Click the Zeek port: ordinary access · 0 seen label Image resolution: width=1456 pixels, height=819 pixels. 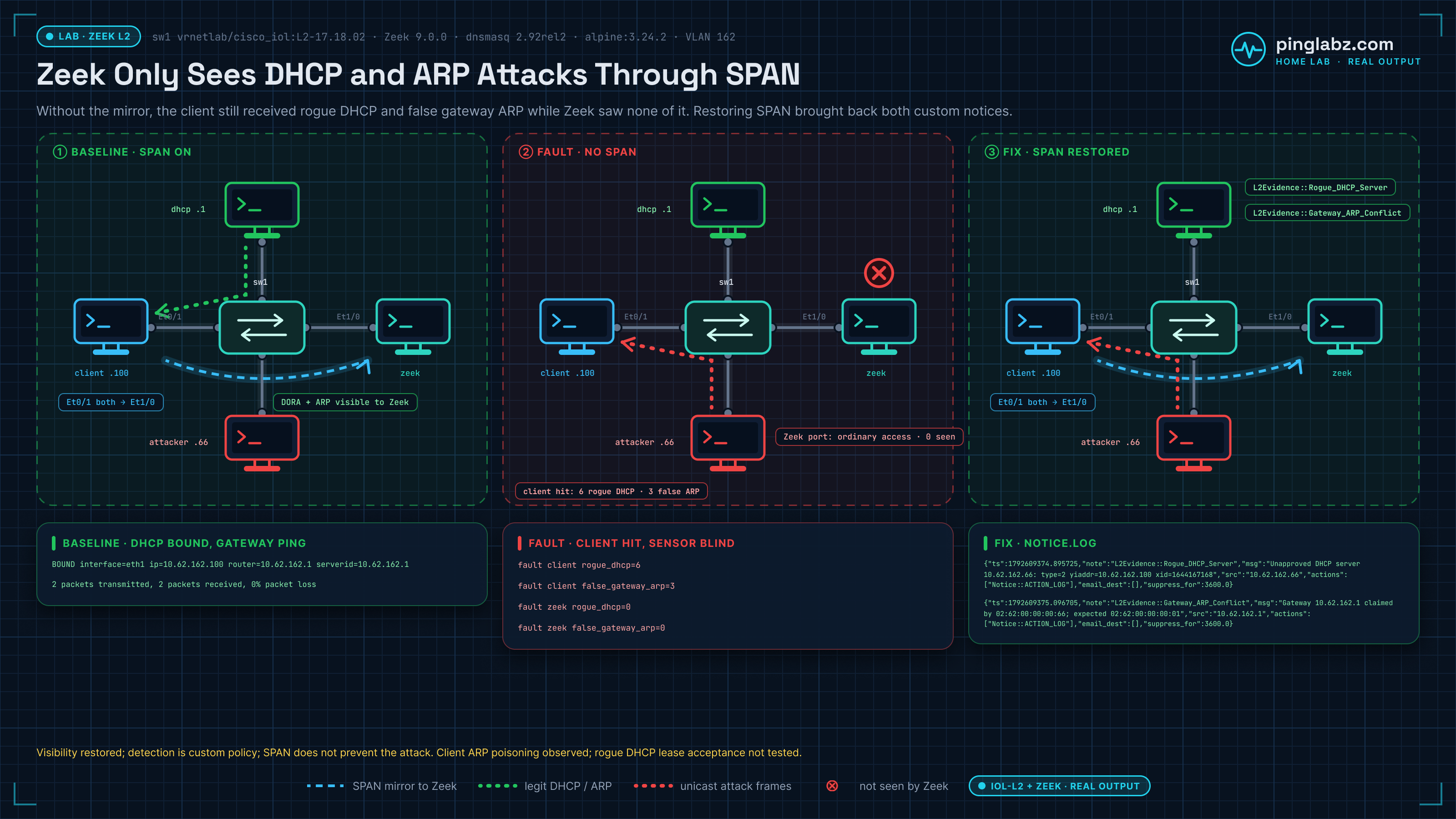869,436
